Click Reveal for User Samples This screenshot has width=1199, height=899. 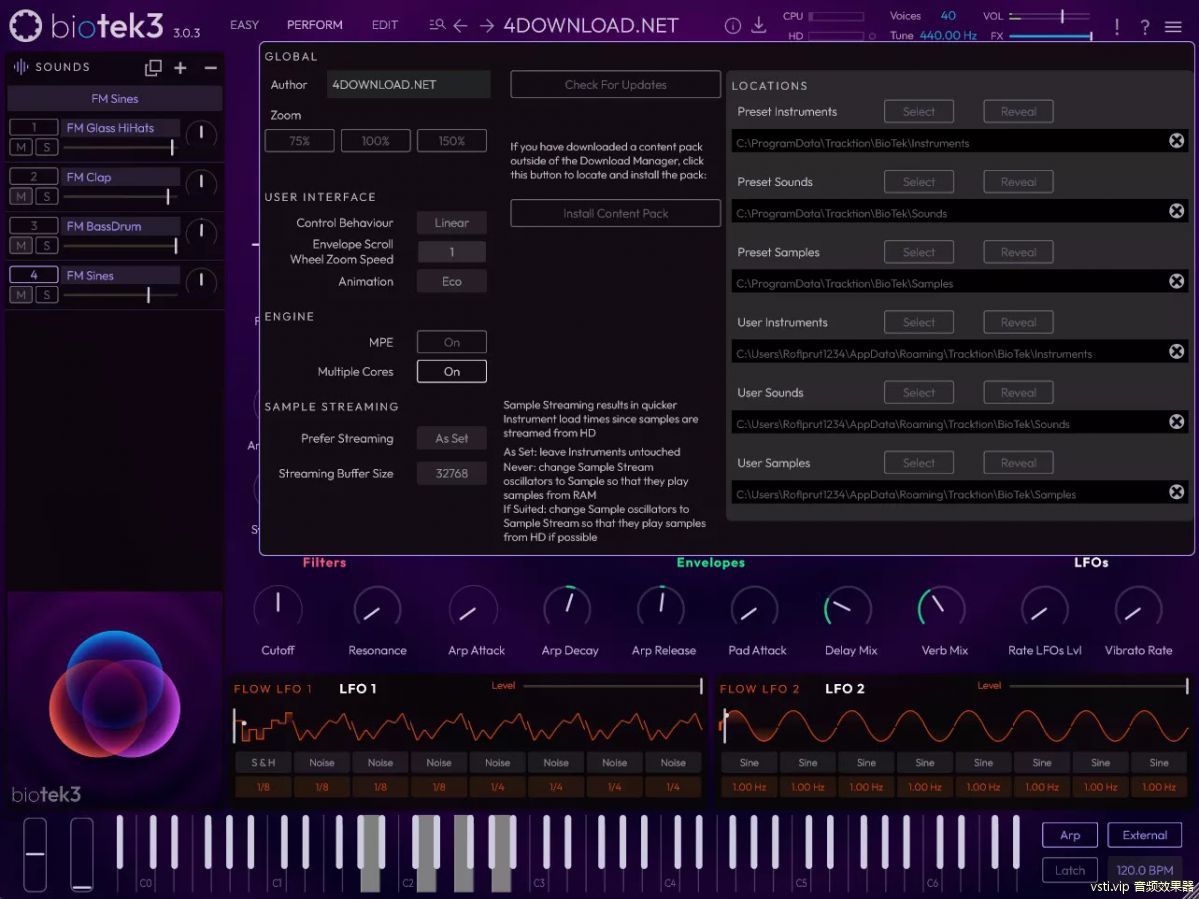pos(1019,462)
